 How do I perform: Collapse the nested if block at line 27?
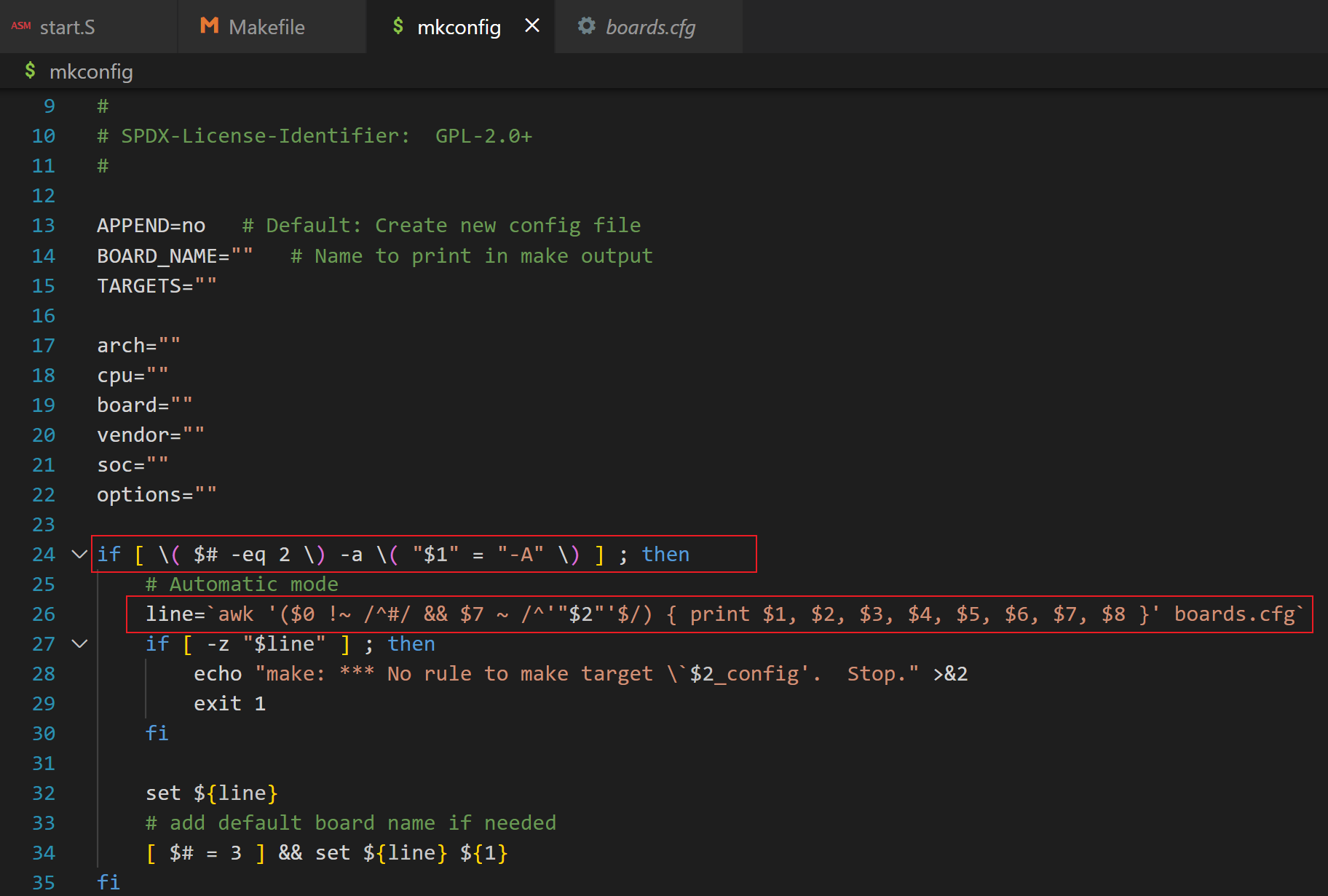[x=80, y=644]
